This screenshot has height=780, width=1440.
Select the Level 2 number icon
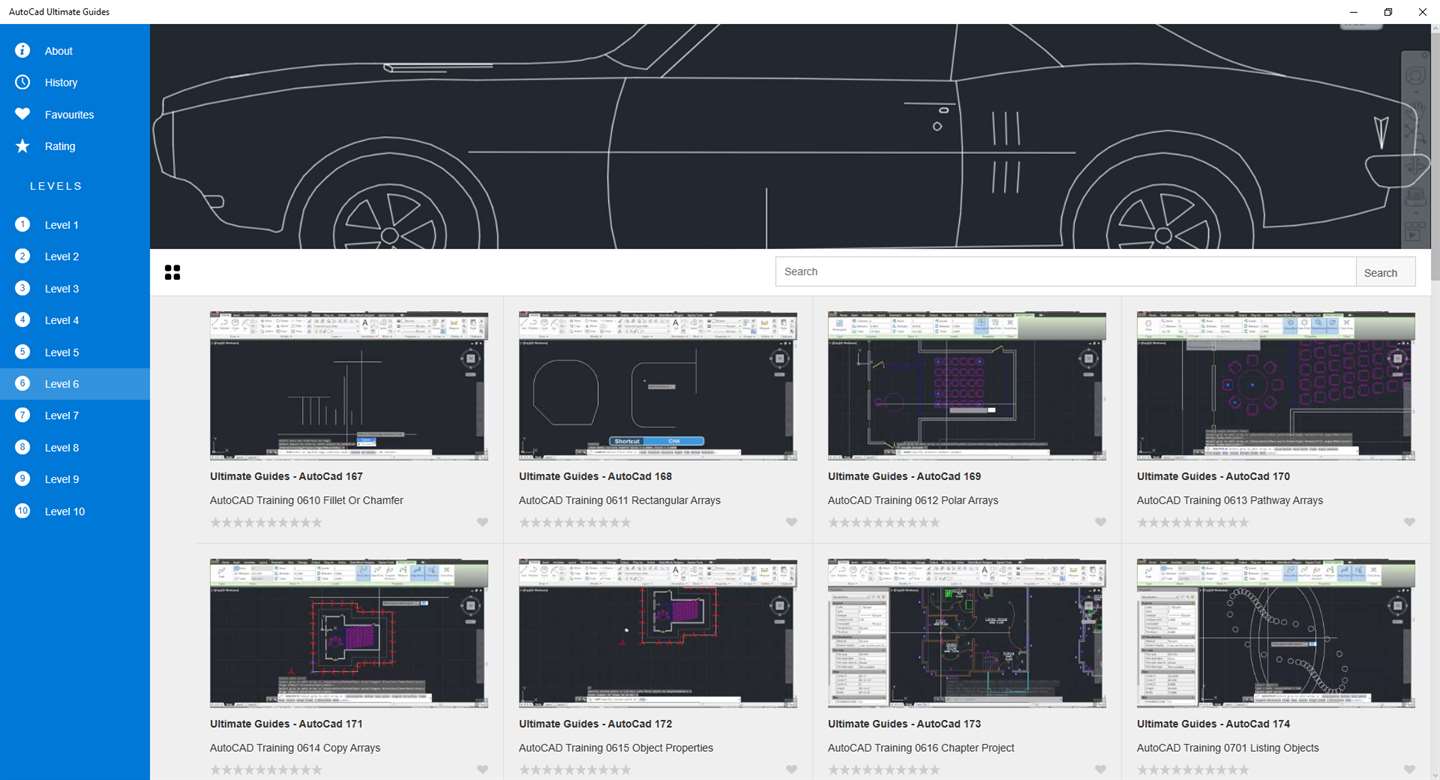point(23,256)
